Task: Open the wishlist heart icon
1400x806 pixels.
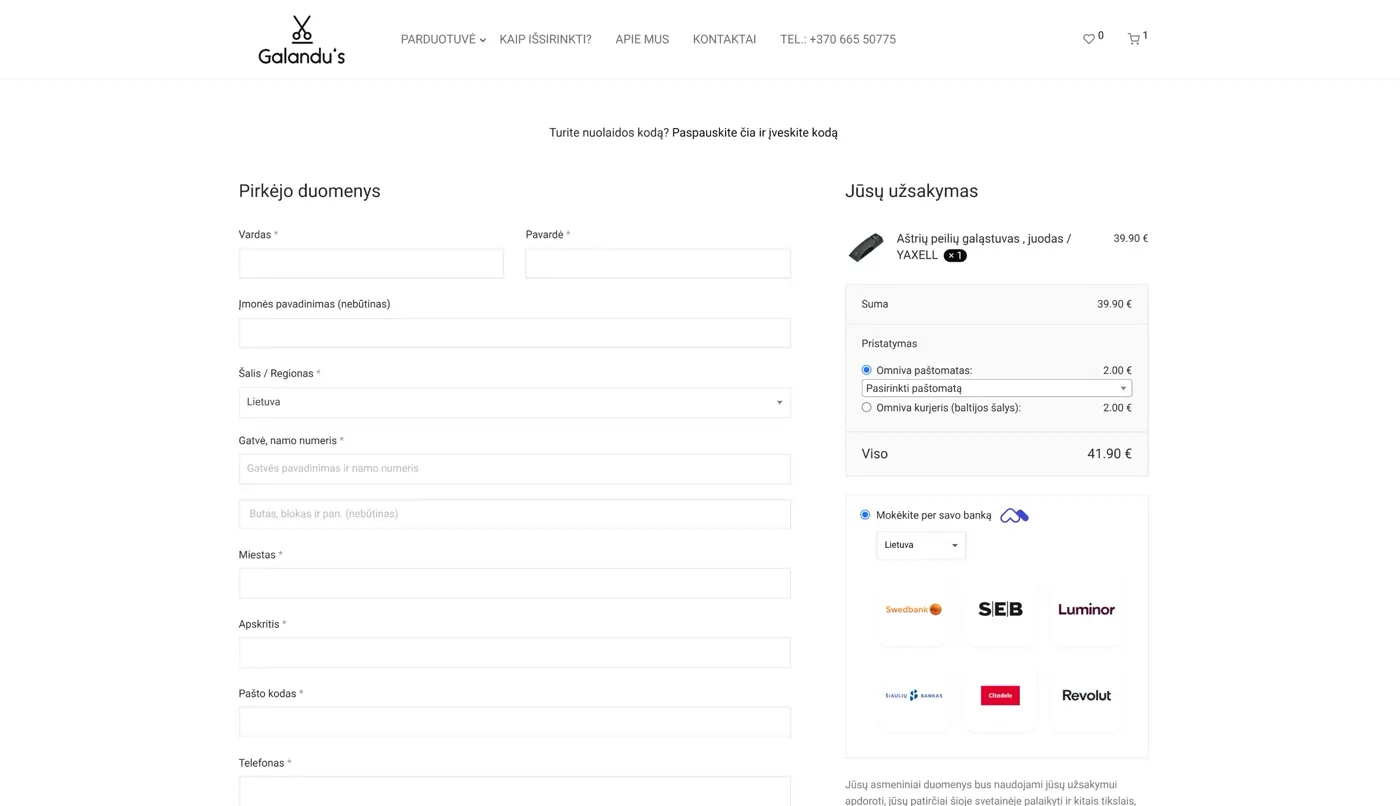Action: coord(1089,39)
